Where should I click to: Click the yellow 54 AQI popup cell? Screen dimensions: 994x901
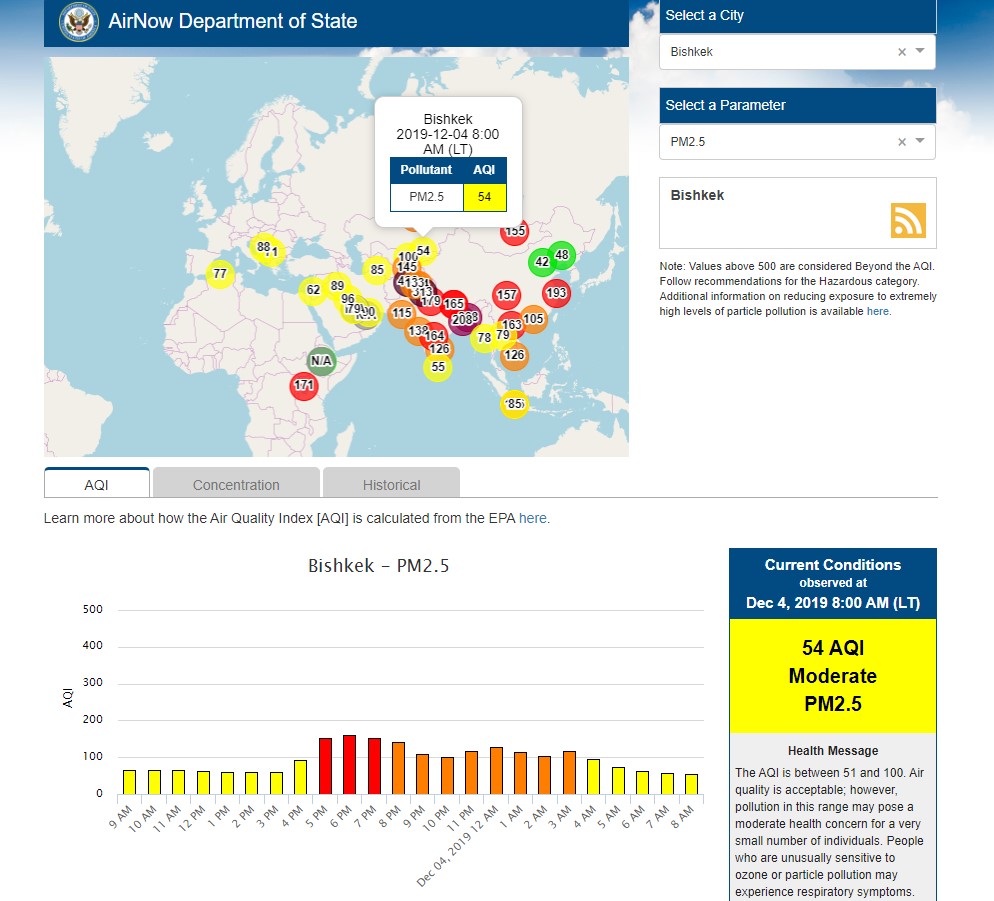click(485, 197)
